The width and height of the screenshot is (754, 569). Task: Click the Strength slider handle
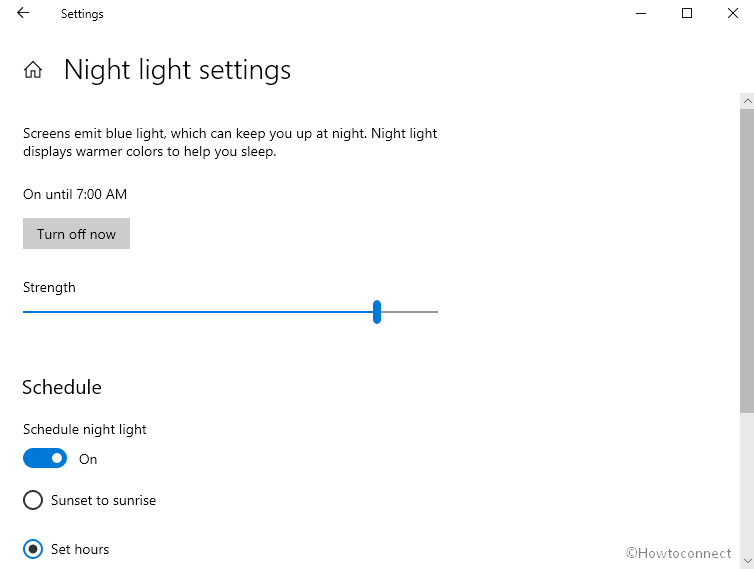click(x=377, y=312)
